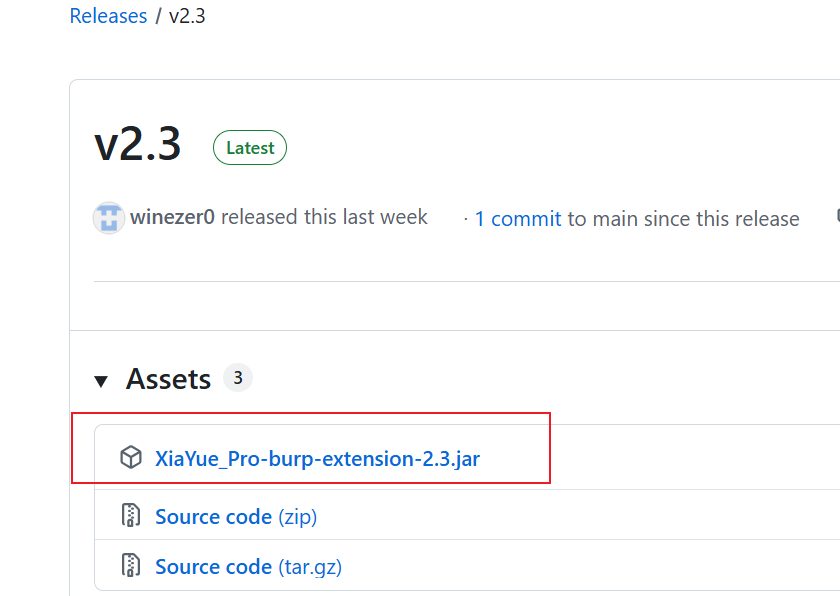Screen dimensions: 840x596
Task: Download Source code (tar.gz)
Action: tap(248, 567)
